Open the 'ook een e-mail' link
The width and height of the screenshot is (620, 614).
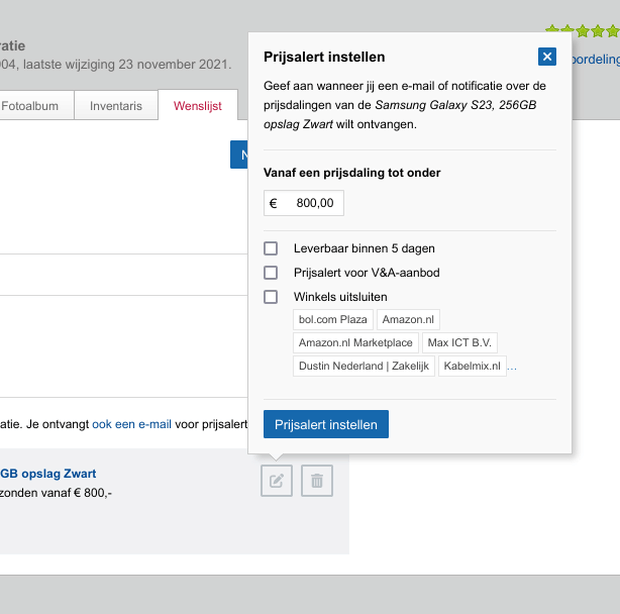coord(132,424)
